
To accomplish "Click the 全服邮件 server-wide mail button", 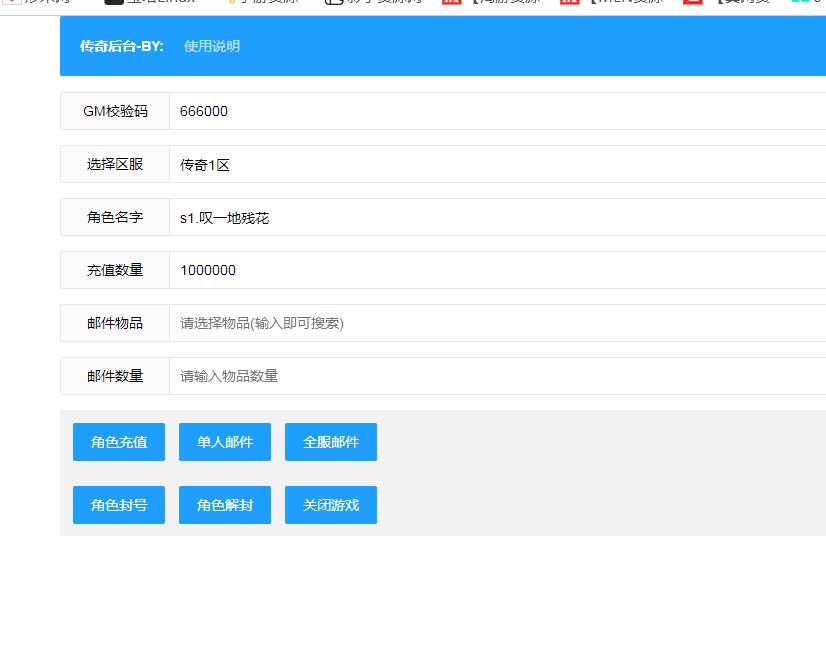I will (331, 442).
